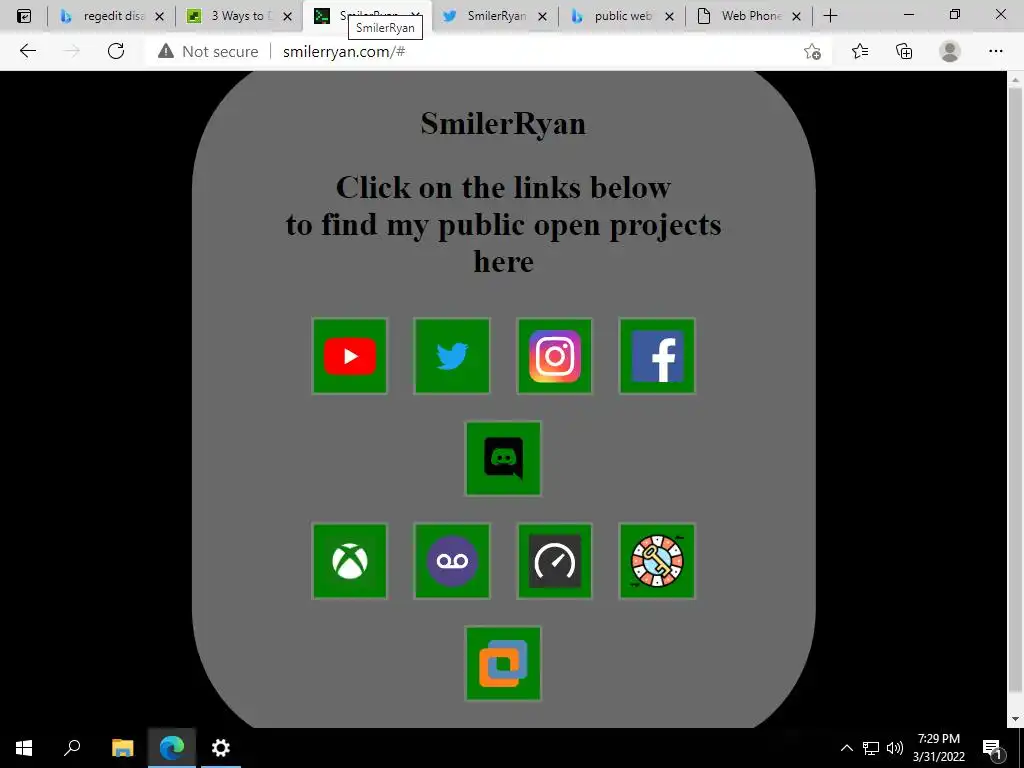Click the address bar URL smilerryan.com
Image resolution: width=1024 pixels, height=768 pixels.
[x=344, y=52]
